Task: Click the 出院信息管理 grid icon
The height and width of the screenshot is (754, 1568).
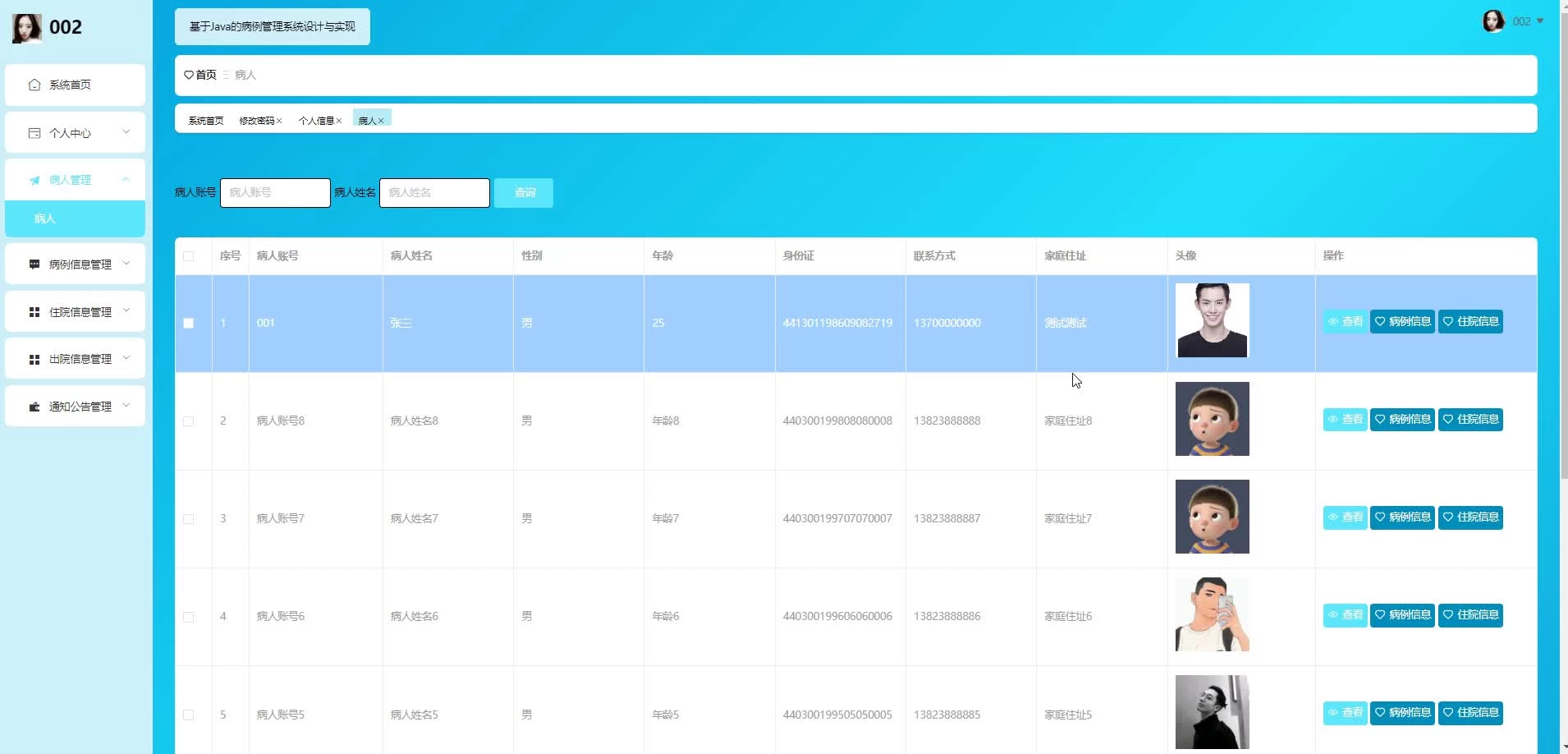Action: coord(34,359)
